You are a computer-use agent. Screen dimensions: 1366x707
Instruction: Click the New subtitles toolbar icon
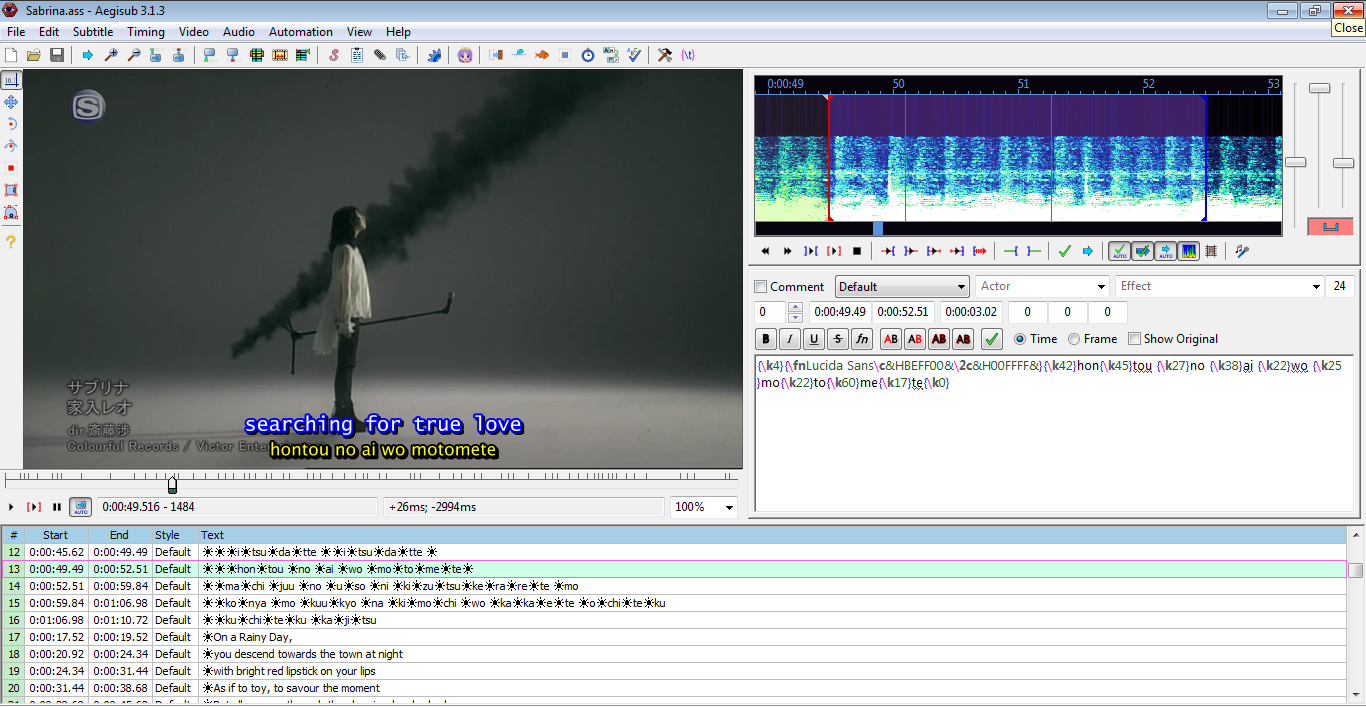(x=12, y=55)
